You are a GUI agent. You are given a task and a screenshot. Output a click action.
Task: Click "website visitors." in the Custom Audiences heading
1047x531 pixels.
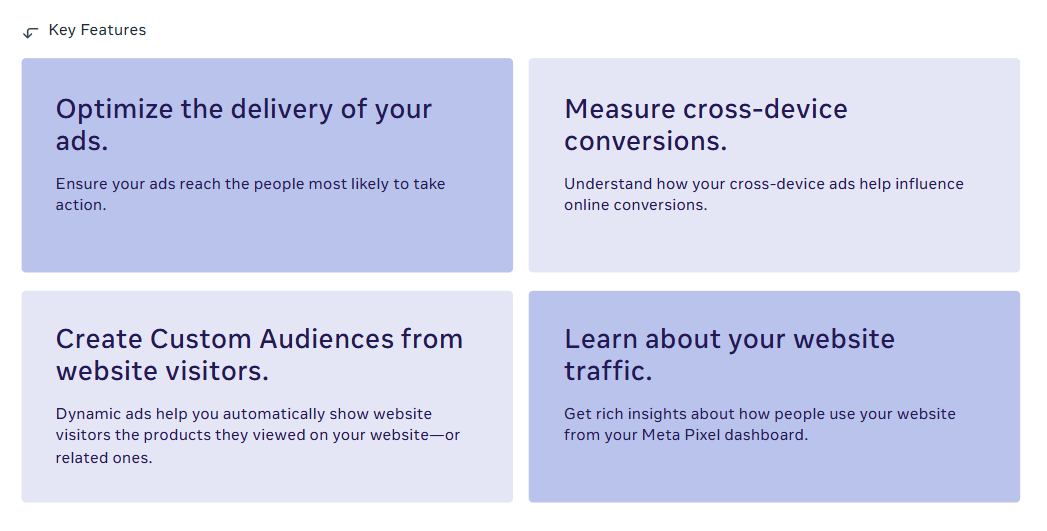(x=162, y=371)
